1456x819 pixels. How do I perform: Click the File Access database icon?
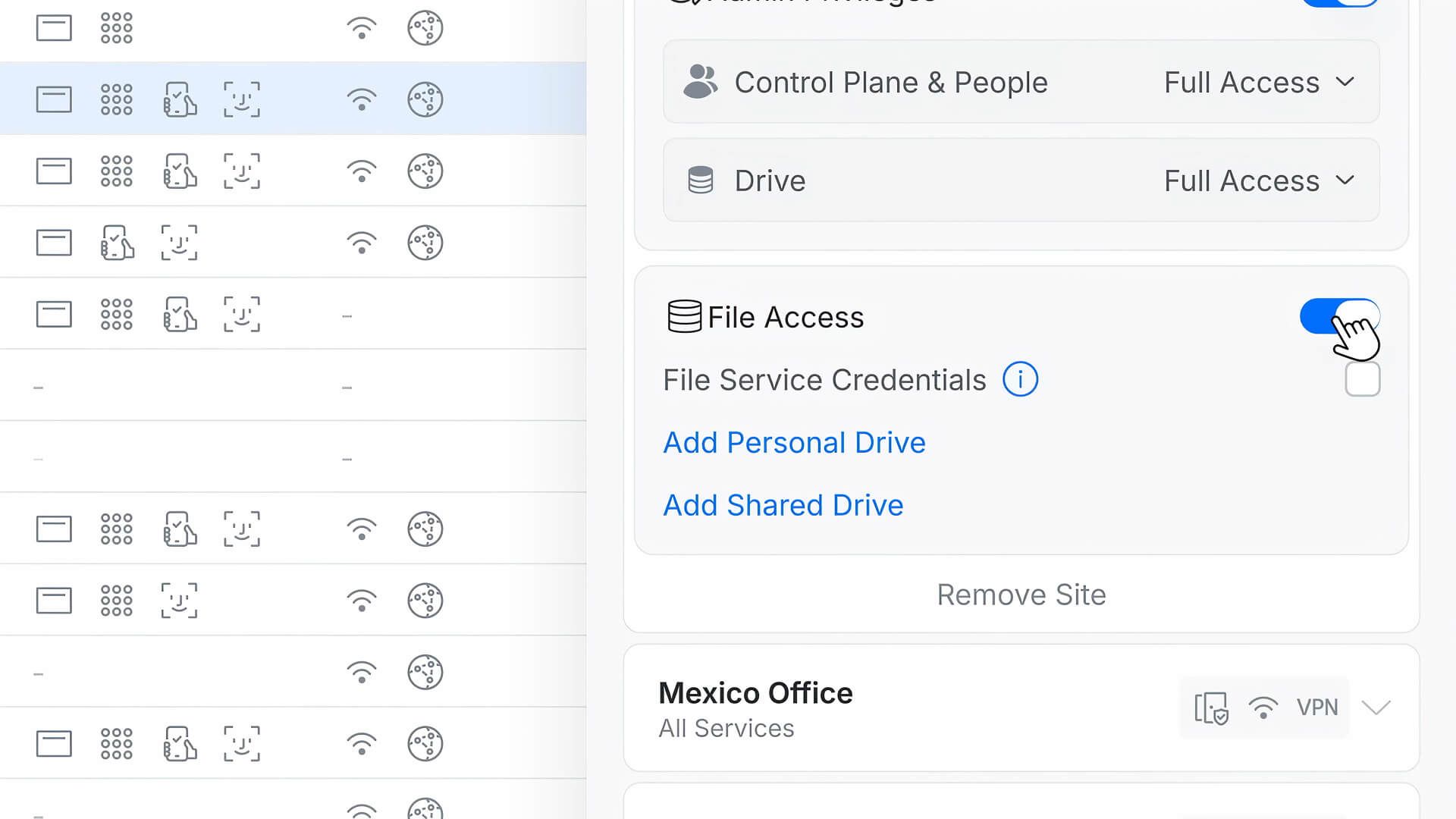pyautogui.click(x=684, y=317)
